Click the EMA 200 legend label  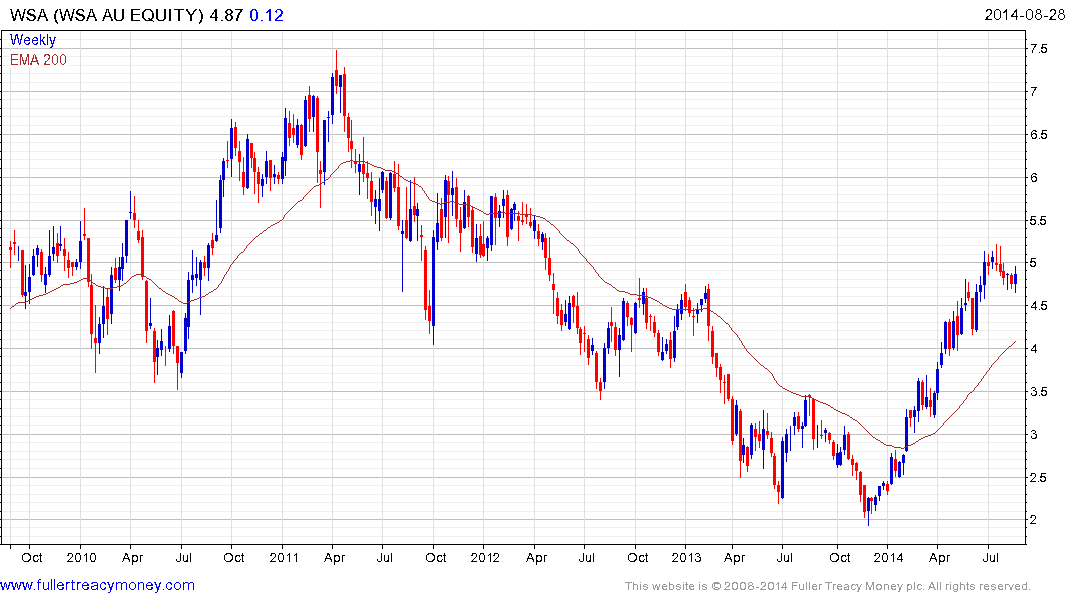tap(38, 60)
